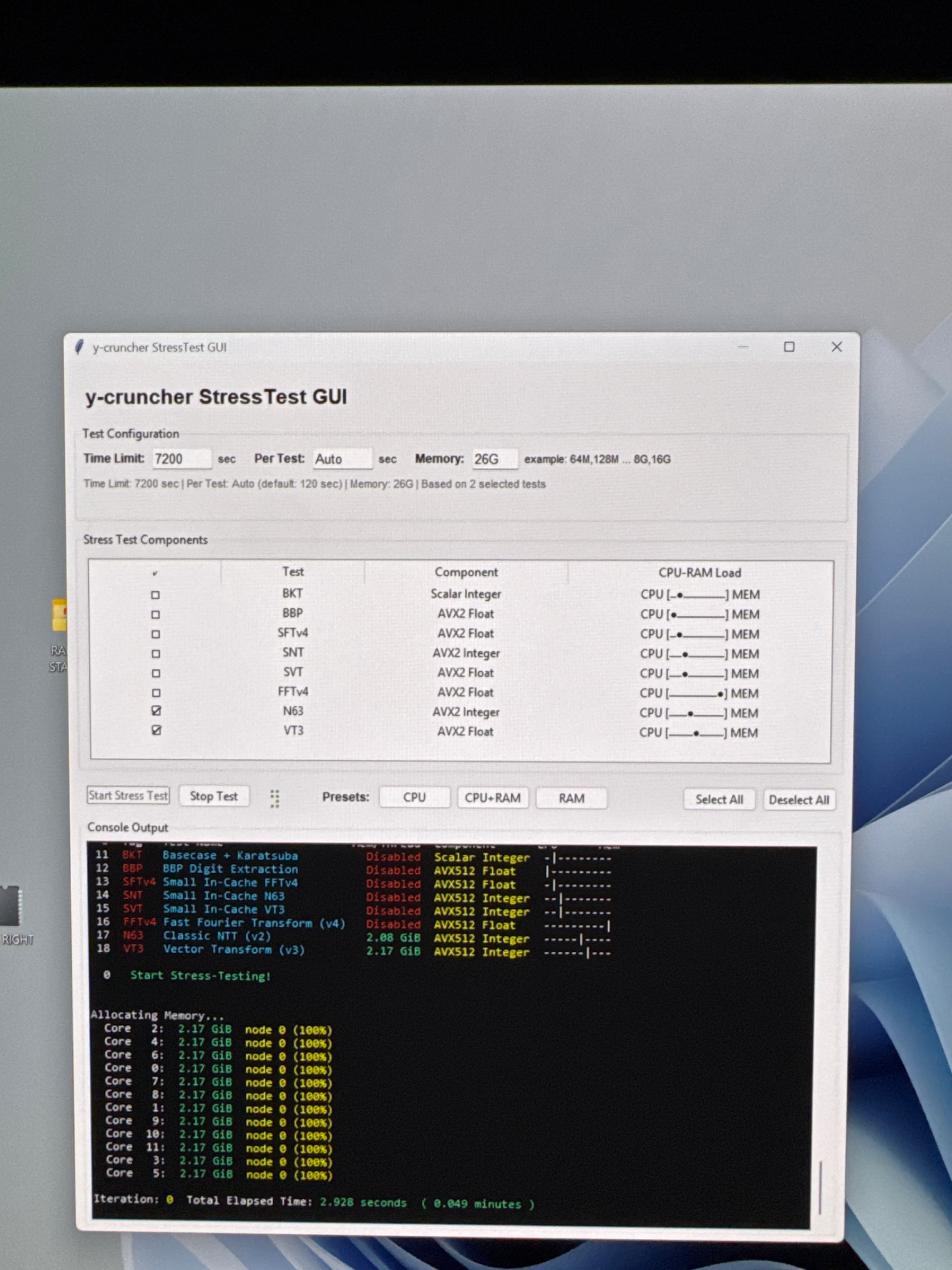Select the SVT row test name

tap(293, 672)
